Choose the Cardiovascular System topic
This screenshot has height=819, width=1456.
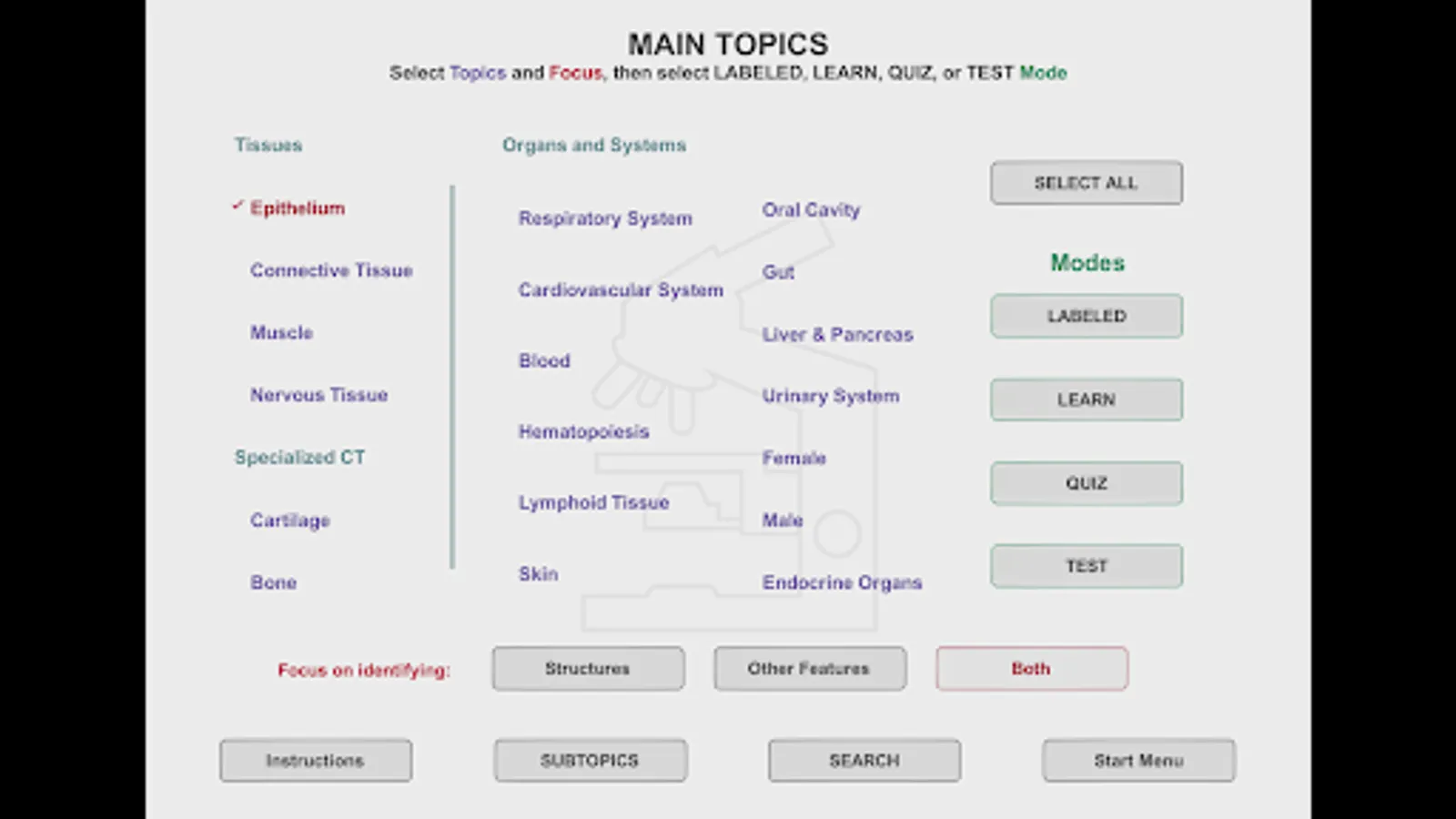click(621, 289)
